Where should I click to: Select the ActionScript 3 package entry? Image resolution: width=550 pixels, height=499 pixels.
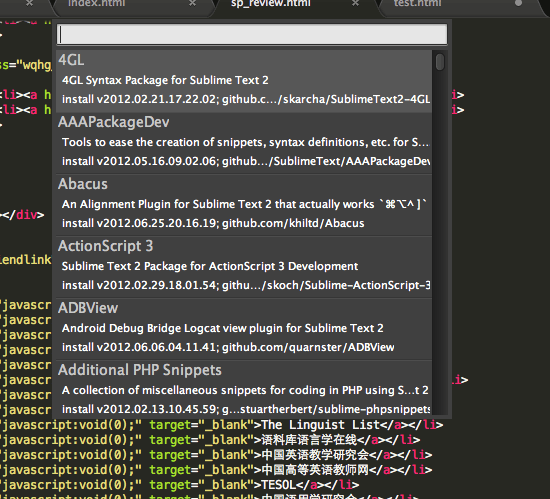[244, 267]
